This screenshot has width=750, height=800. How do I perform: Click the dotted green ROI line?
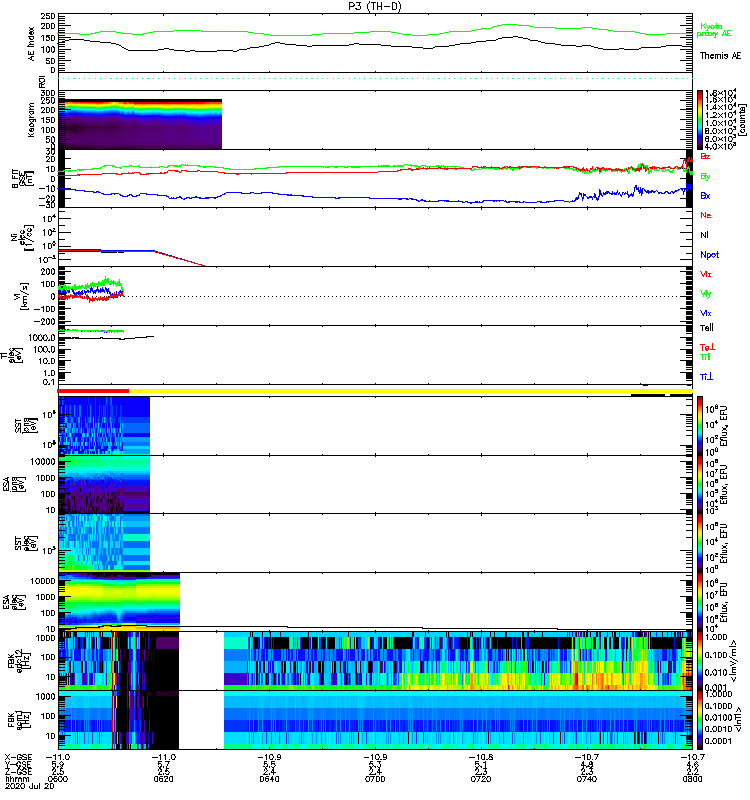(x=375, y=79)
